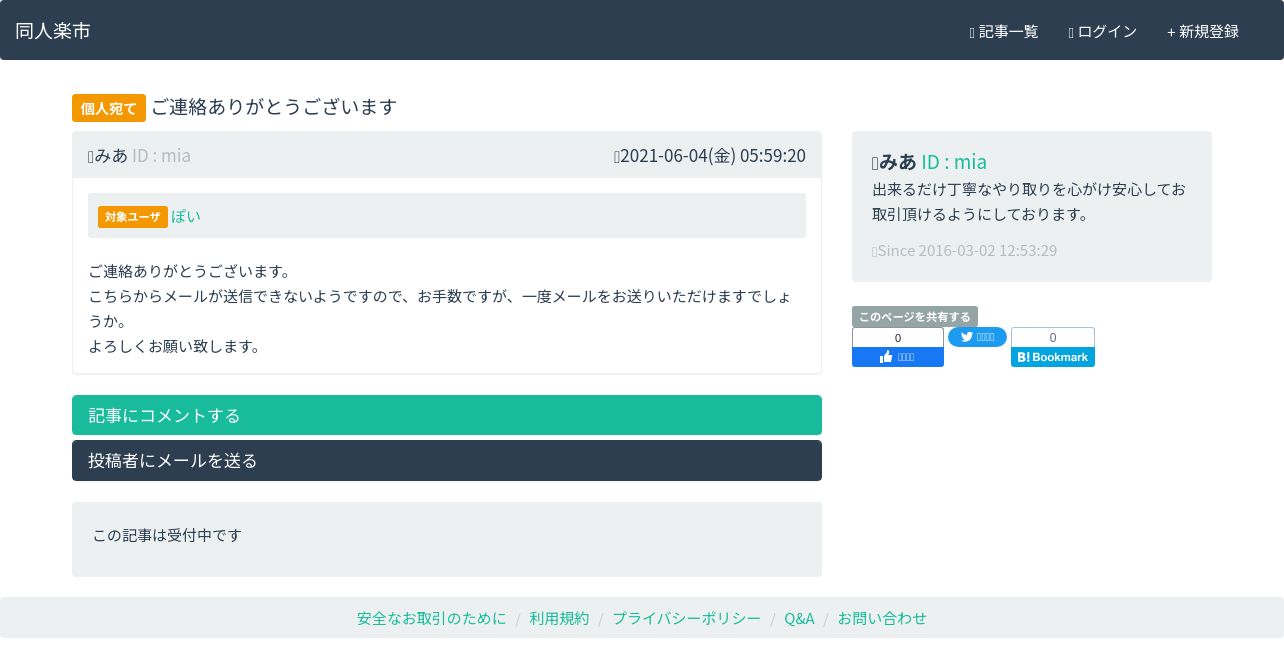The width and height of the screenshot is (1284, 659).
Task: Click the 個人宛て orange tag
Action: (109, 108)
